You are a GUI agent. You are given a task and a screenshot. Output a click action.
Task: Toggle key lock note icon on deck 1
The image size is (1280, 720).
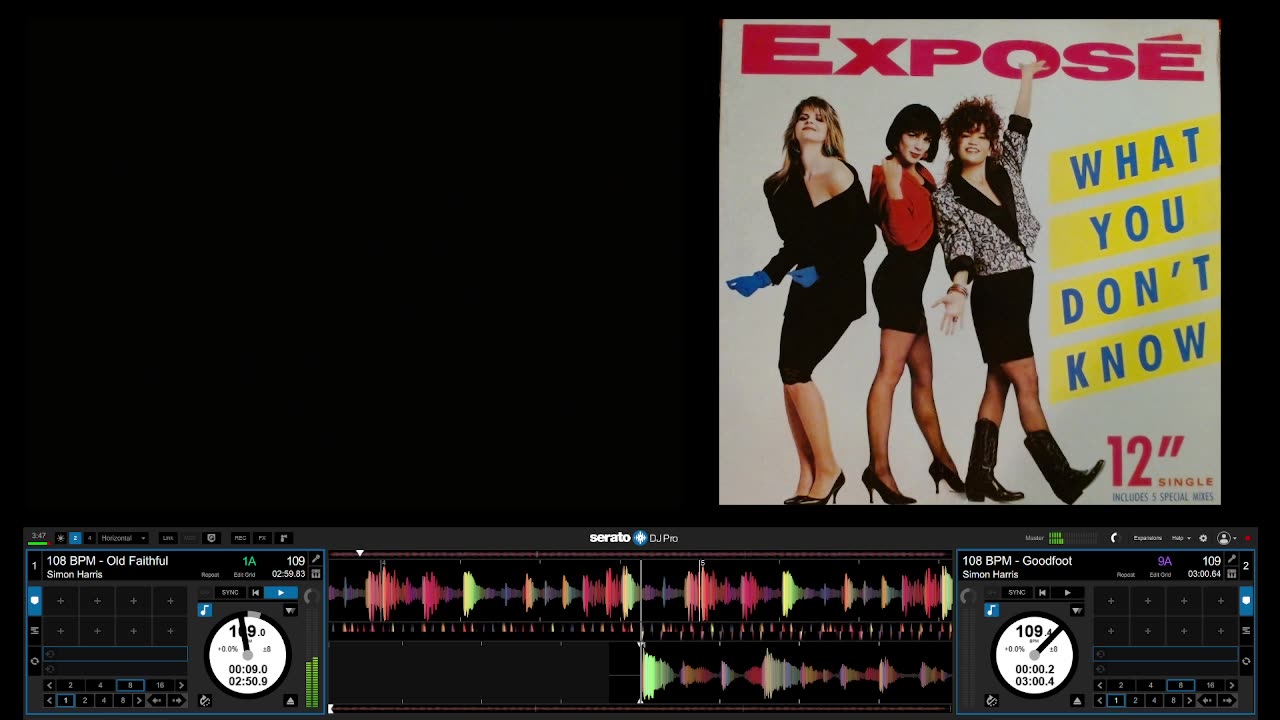(205, 610)
